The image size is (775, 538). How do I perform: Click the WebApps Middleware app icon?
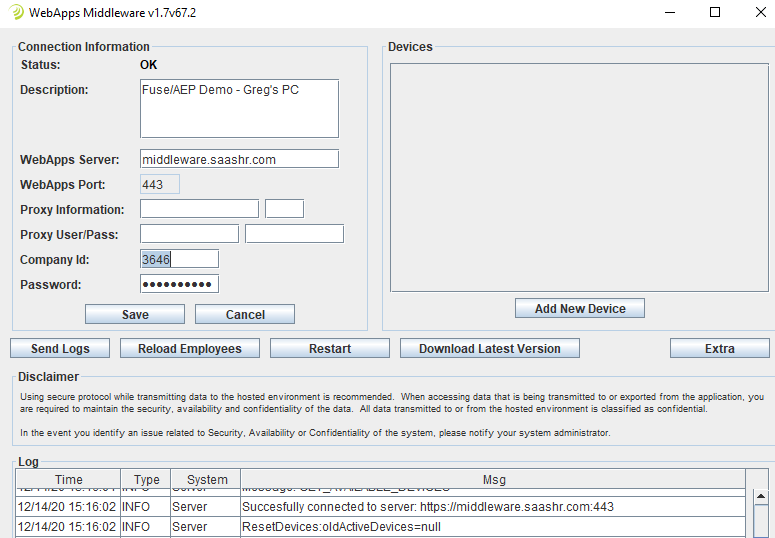point(17,13)
